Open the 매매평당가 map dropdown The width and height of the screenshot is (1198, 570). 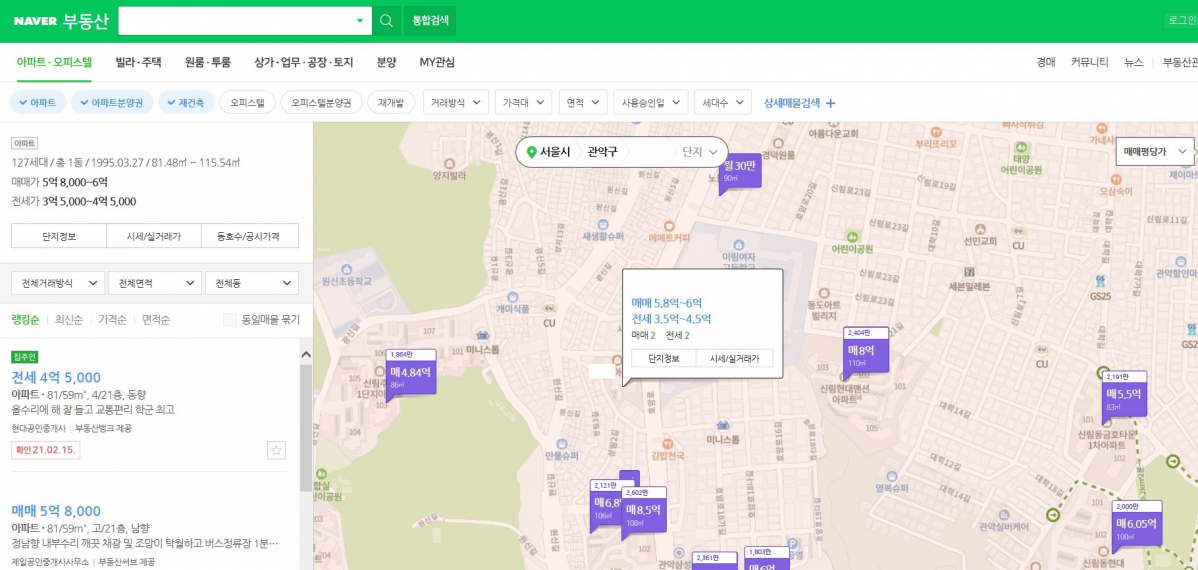click(x=1154, y=152)
